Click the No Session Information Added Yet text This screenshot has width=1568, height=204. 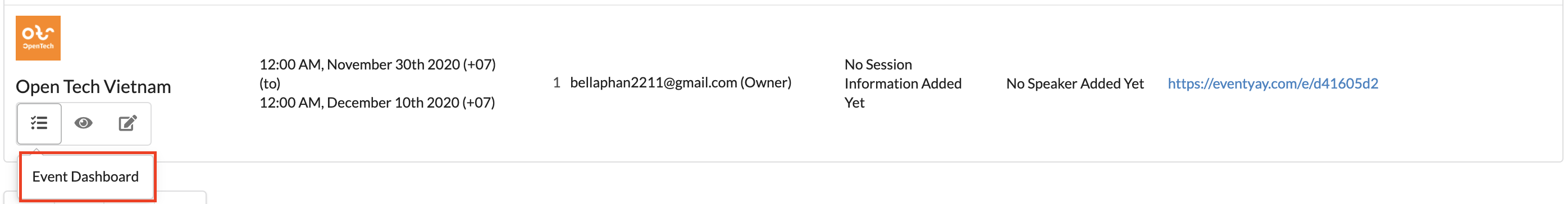[903, 84]
